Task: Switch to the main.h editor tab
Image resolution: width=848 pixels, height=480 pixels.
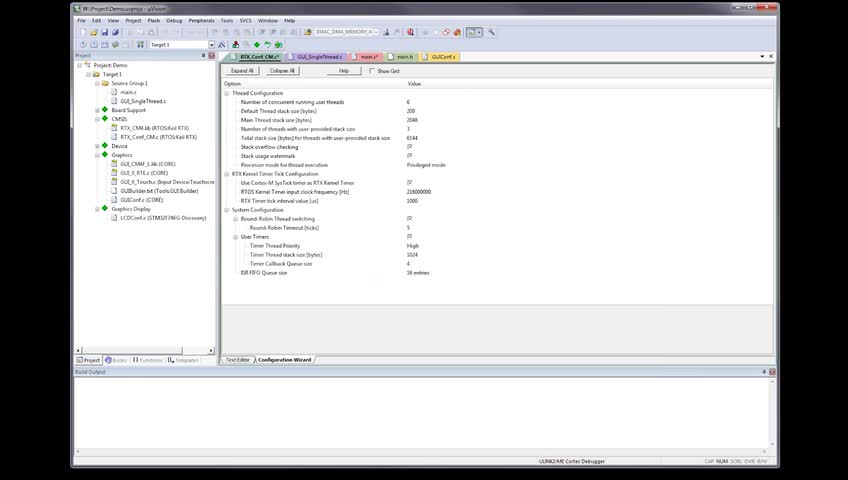Action: click(401, 57)
